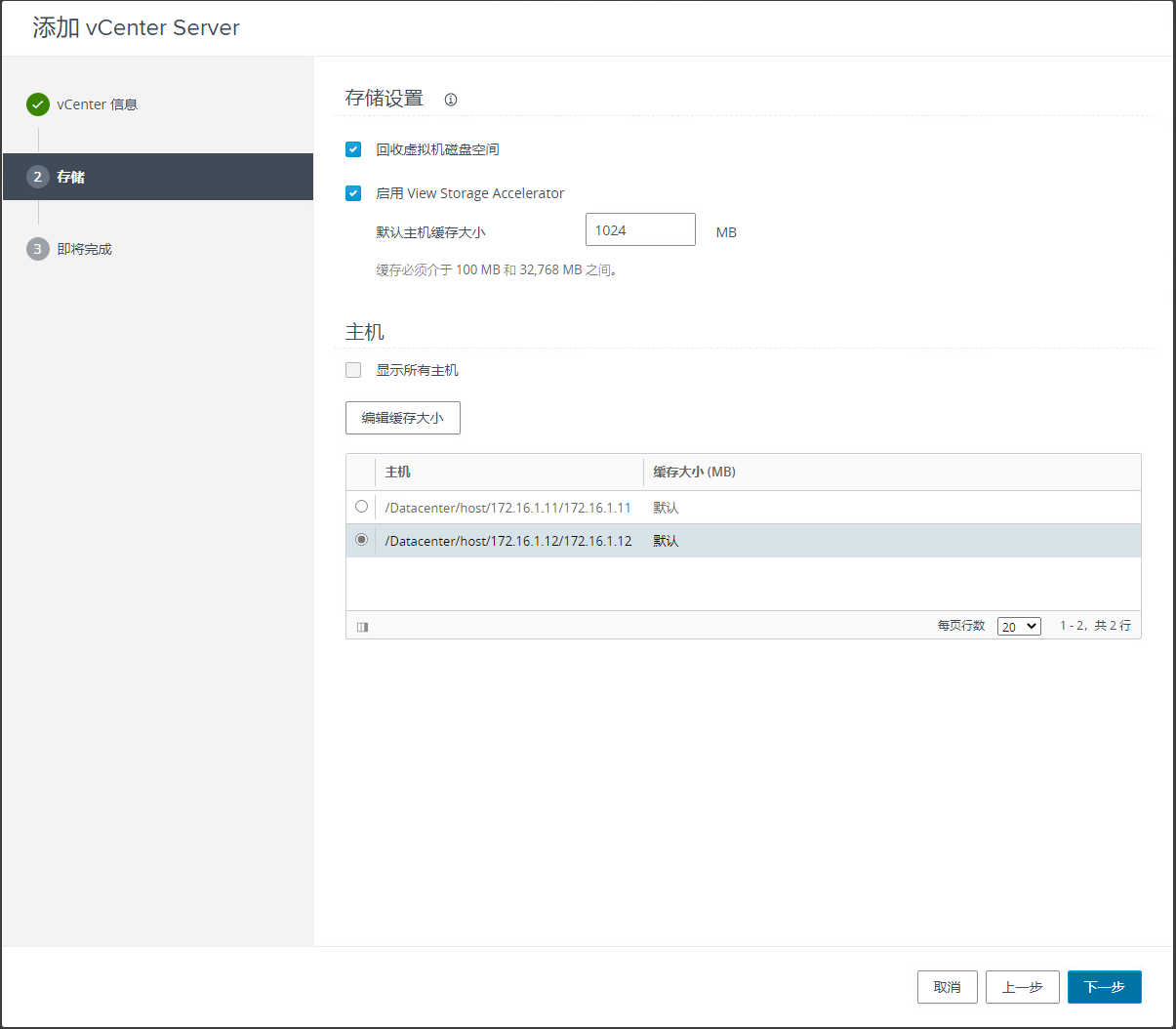Enable show all hosts checkbox
The image size is (1176, 1029).
point(353,370)
